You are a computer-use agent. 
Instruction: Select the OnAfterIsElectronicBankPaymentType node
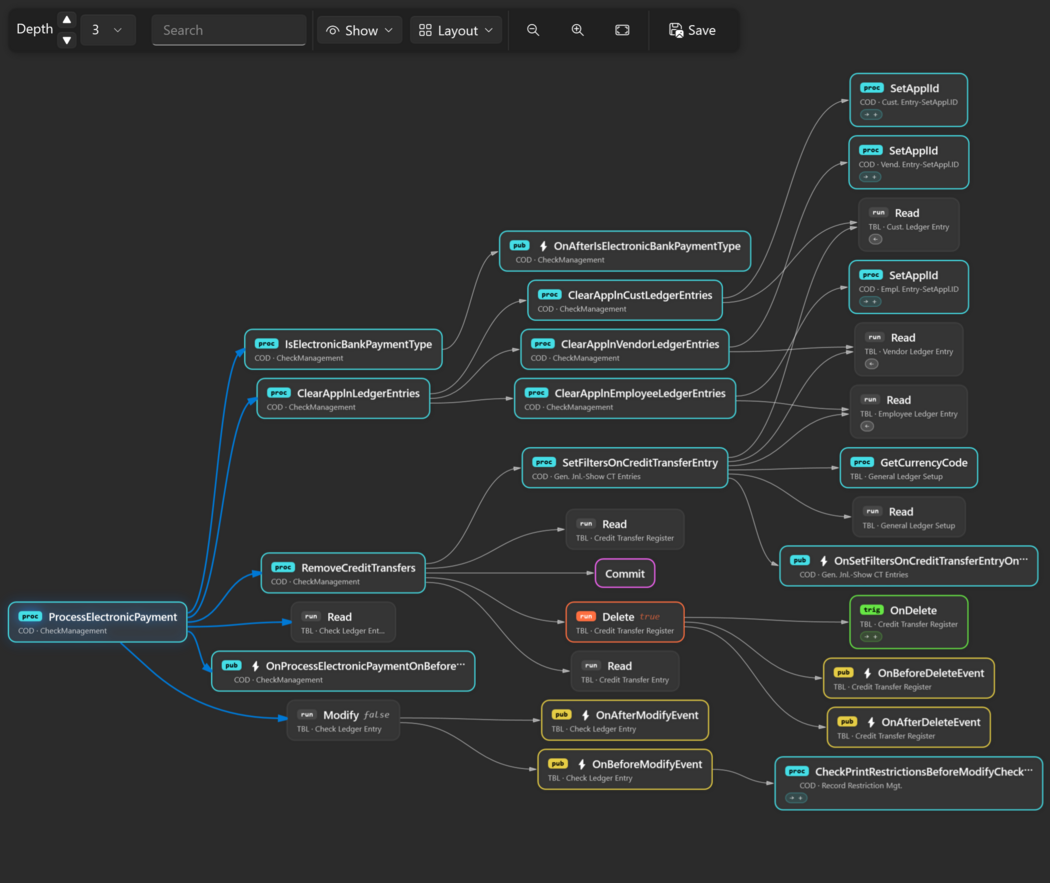[x=625, y=251]
